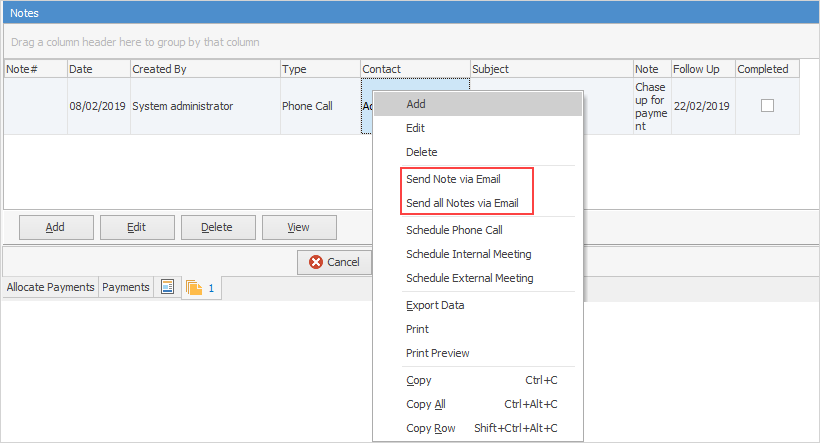The width and height of the screenshot is (820, 443).
Task: Choose Add from the context menu
Action: coord(478,104)
